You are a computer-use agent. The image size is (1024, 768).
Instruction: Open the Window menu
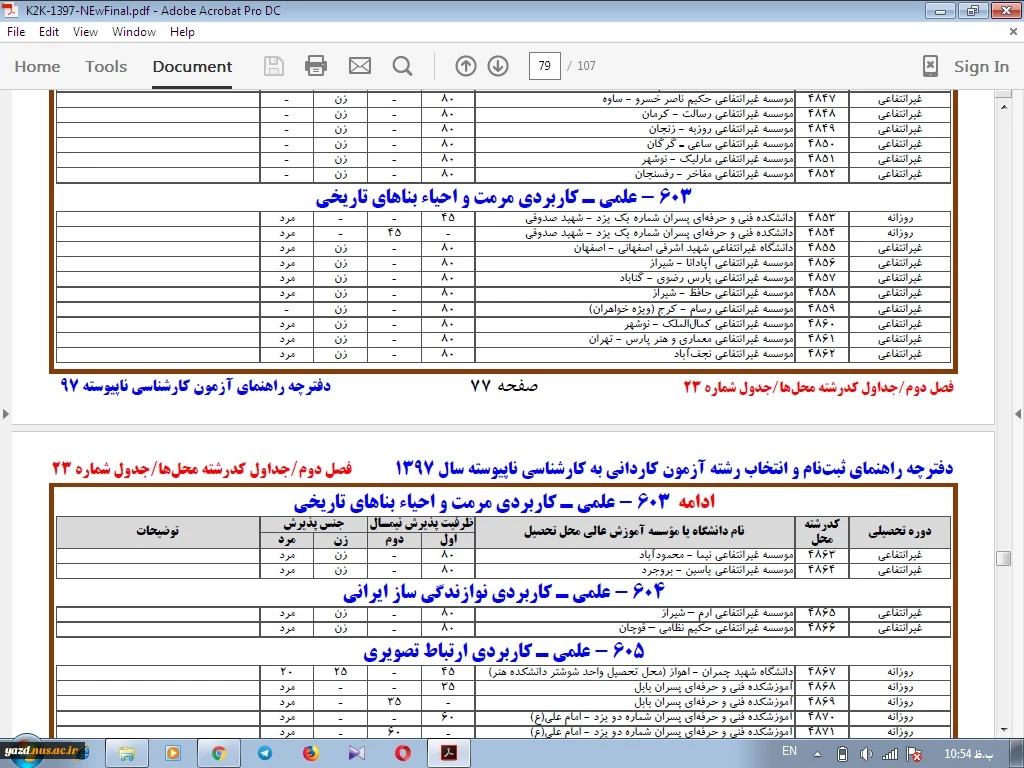pyautogui.click(x=134, y=32)
